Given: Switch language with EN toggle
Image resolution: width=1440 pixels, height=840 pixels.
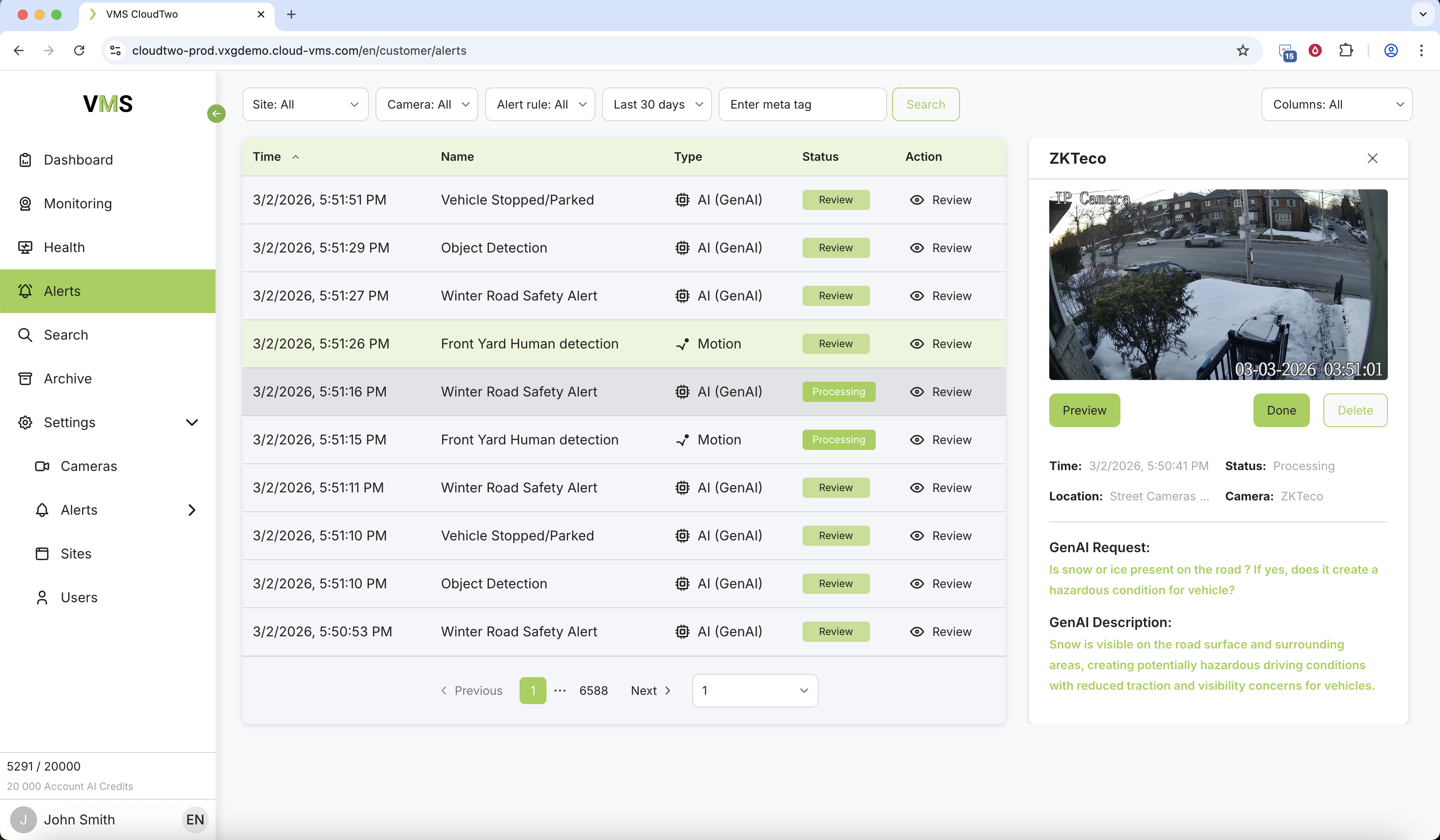Looking at the screenshot, I should coord(195,819).
